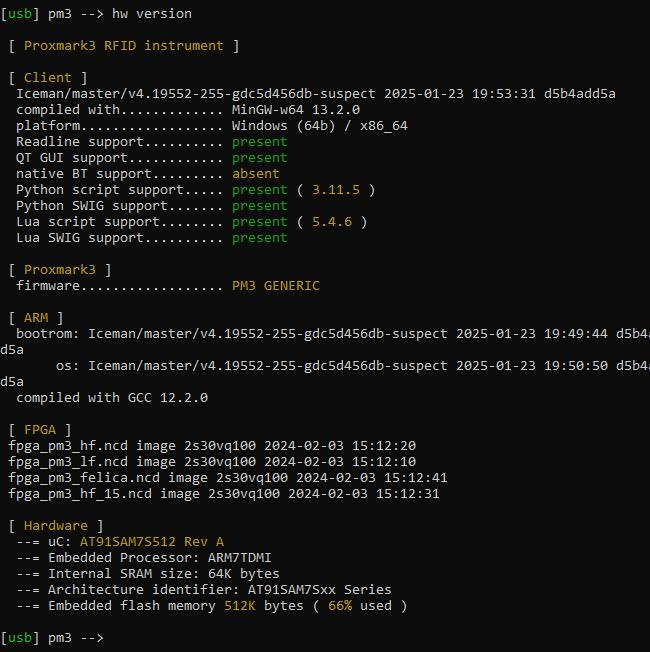
Task: Click uC value 'AT91SAM7S512 Rev A'
Action: coord(152,542)
